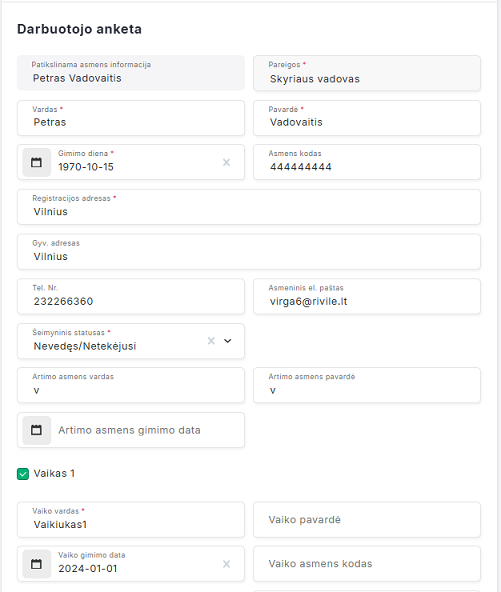Expand the Šeimyninis statusas dropdown arrow
This screenshot has height=592, width=501.
(x=228, y=341)
